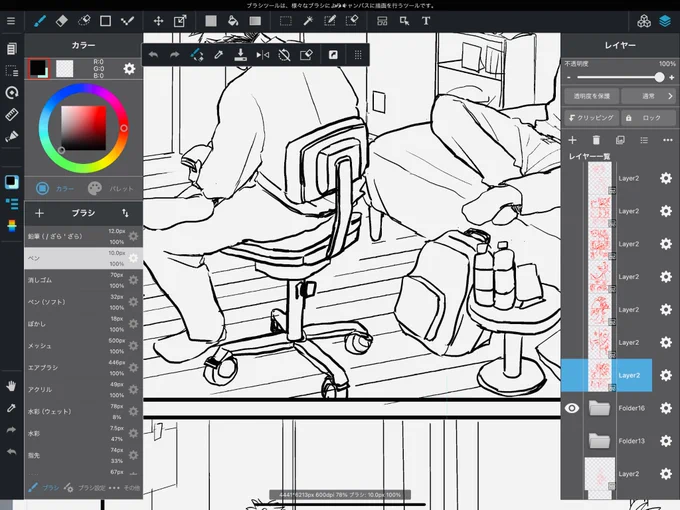Viewport: 680px width, 510px height.
Task: Select the Brush tool in top toolbar
Action: pos(40,21)
